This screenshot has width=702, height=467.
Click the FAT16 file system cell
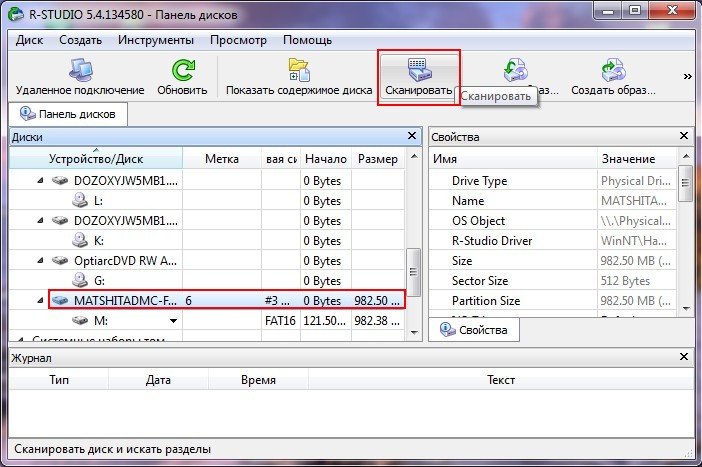(280, 321)
